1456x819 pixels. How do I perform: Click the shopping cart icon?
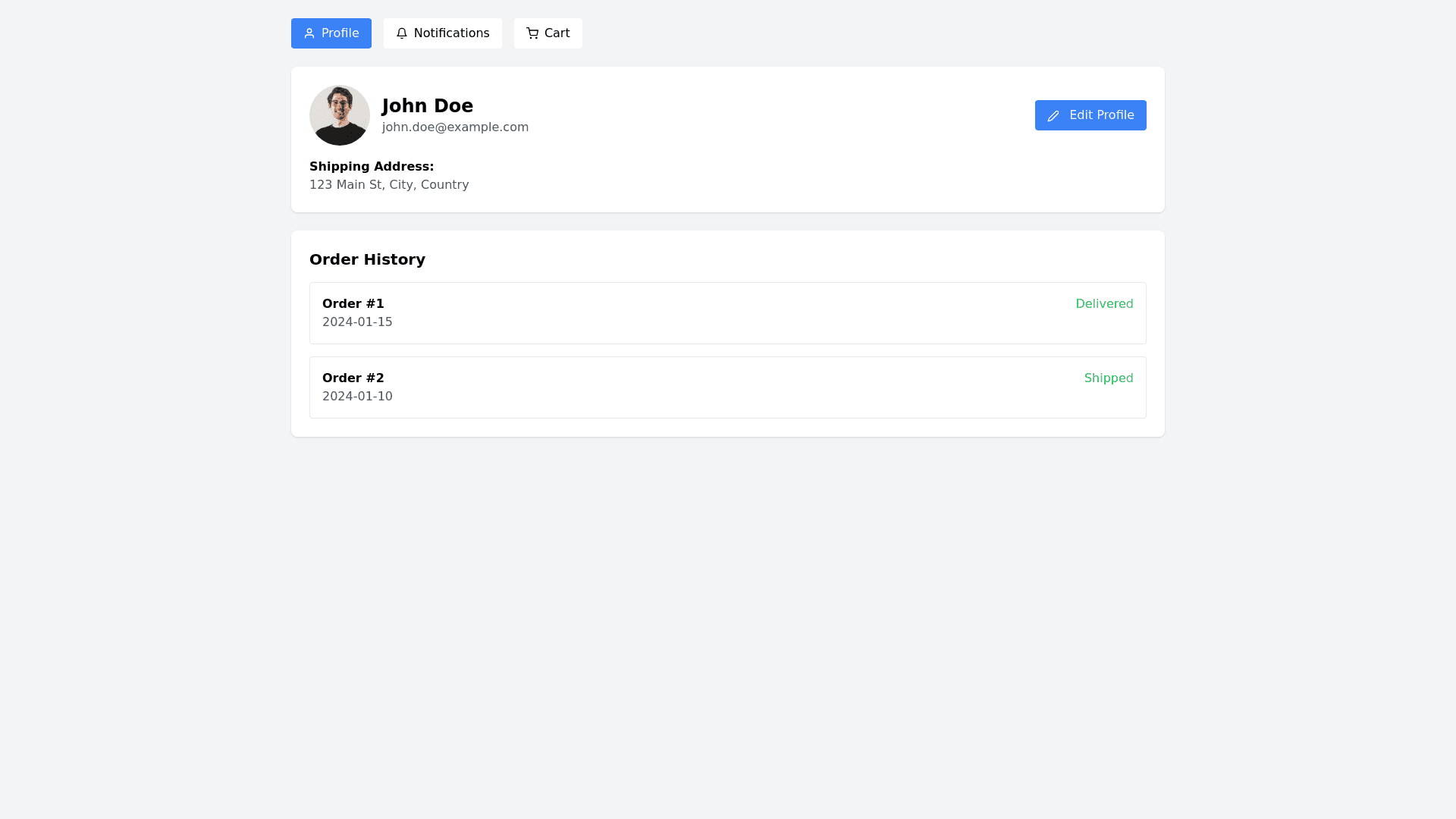point(532,33)
